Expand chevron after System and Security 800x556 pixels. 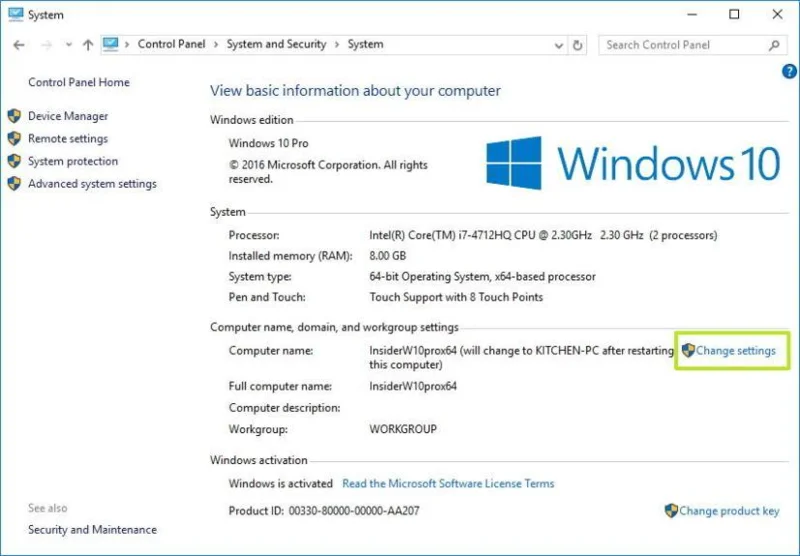337,45
